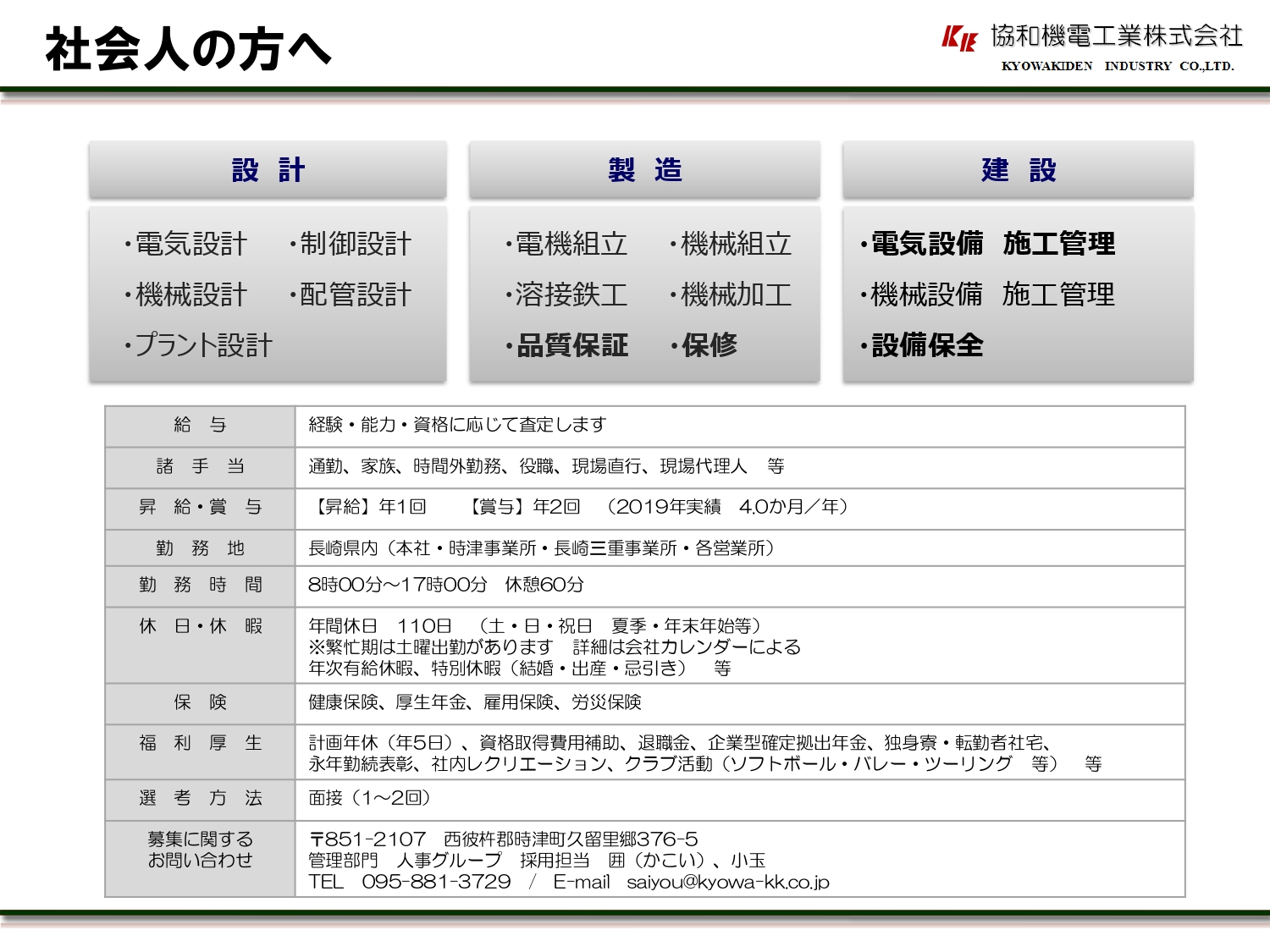Choose the 設備保全 job item
Image resolution: width=1270 pixels, height=952 pixels.
(x=924, y=345)
